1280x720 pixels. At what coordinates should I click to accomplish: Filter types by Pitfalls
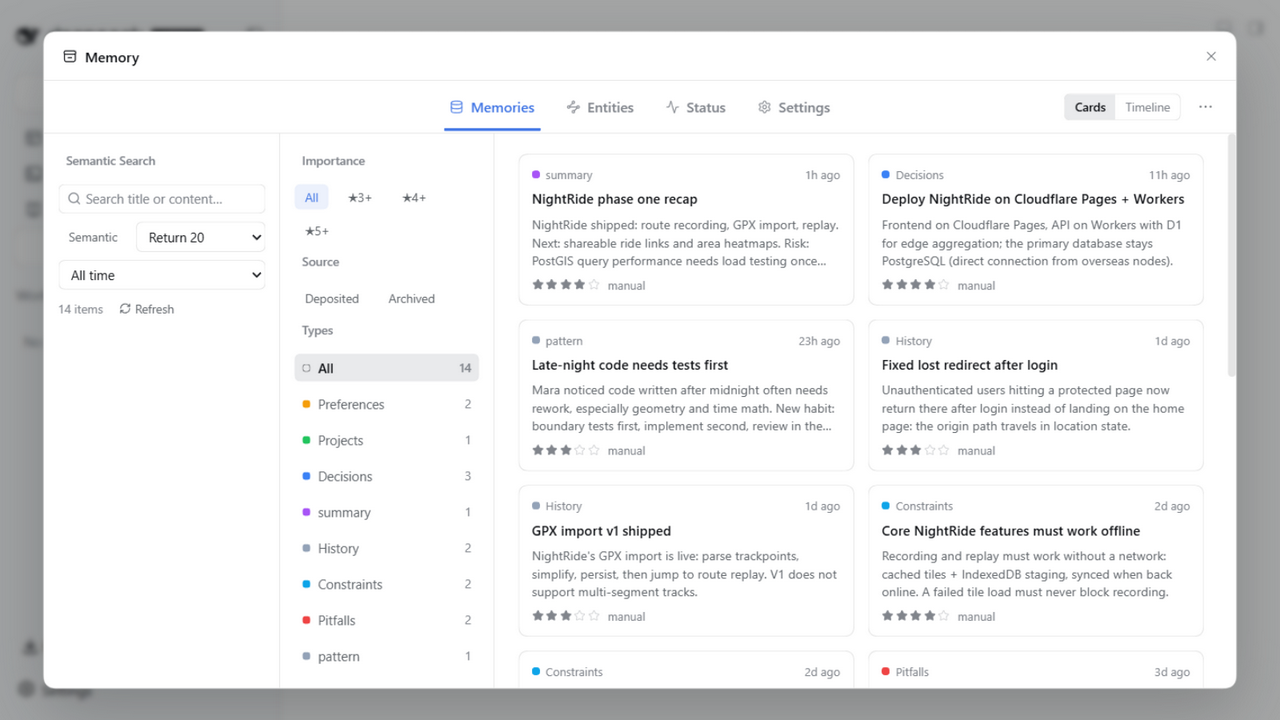pos(387,620)
